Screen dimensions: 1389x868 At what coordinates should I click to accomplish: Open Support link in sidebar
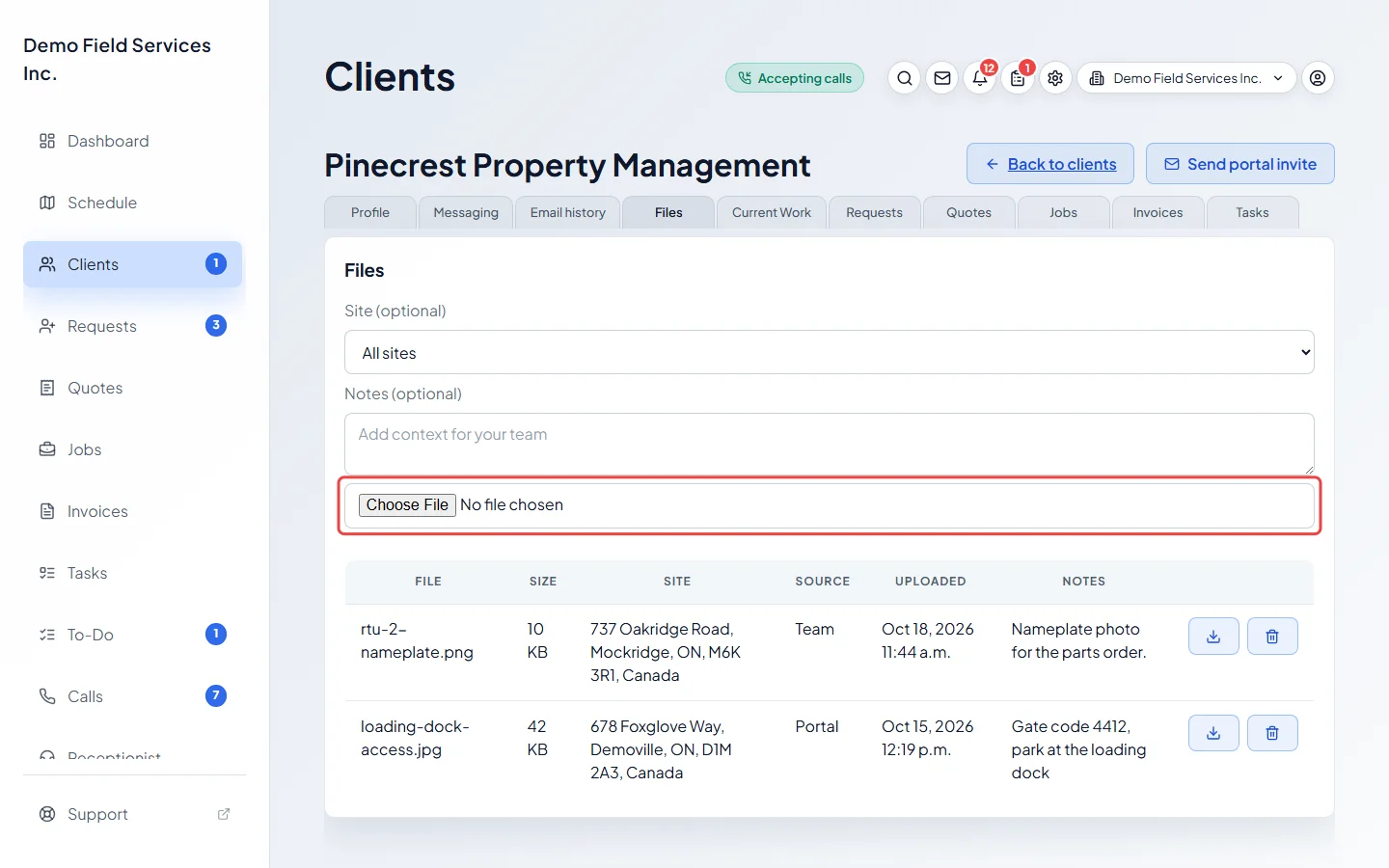[133, 814]
